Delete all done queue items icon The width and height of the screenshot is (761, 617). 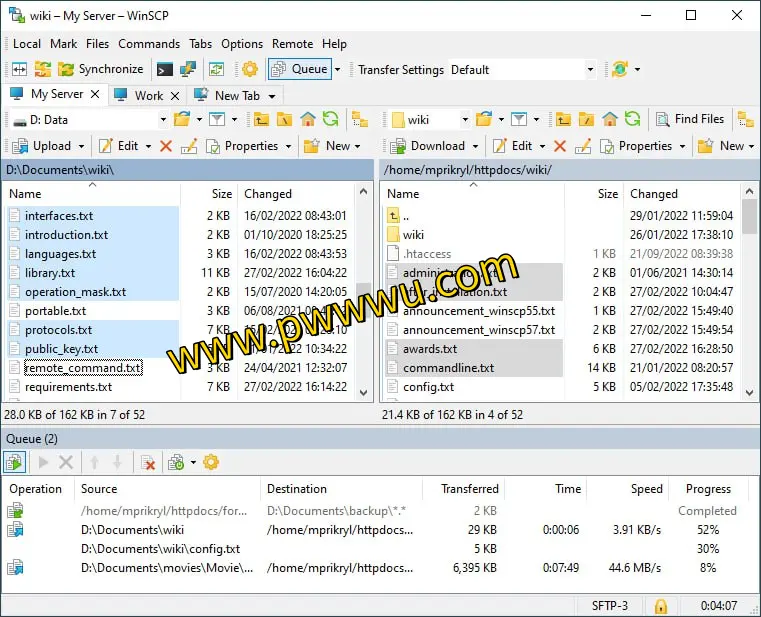point(148,462)
